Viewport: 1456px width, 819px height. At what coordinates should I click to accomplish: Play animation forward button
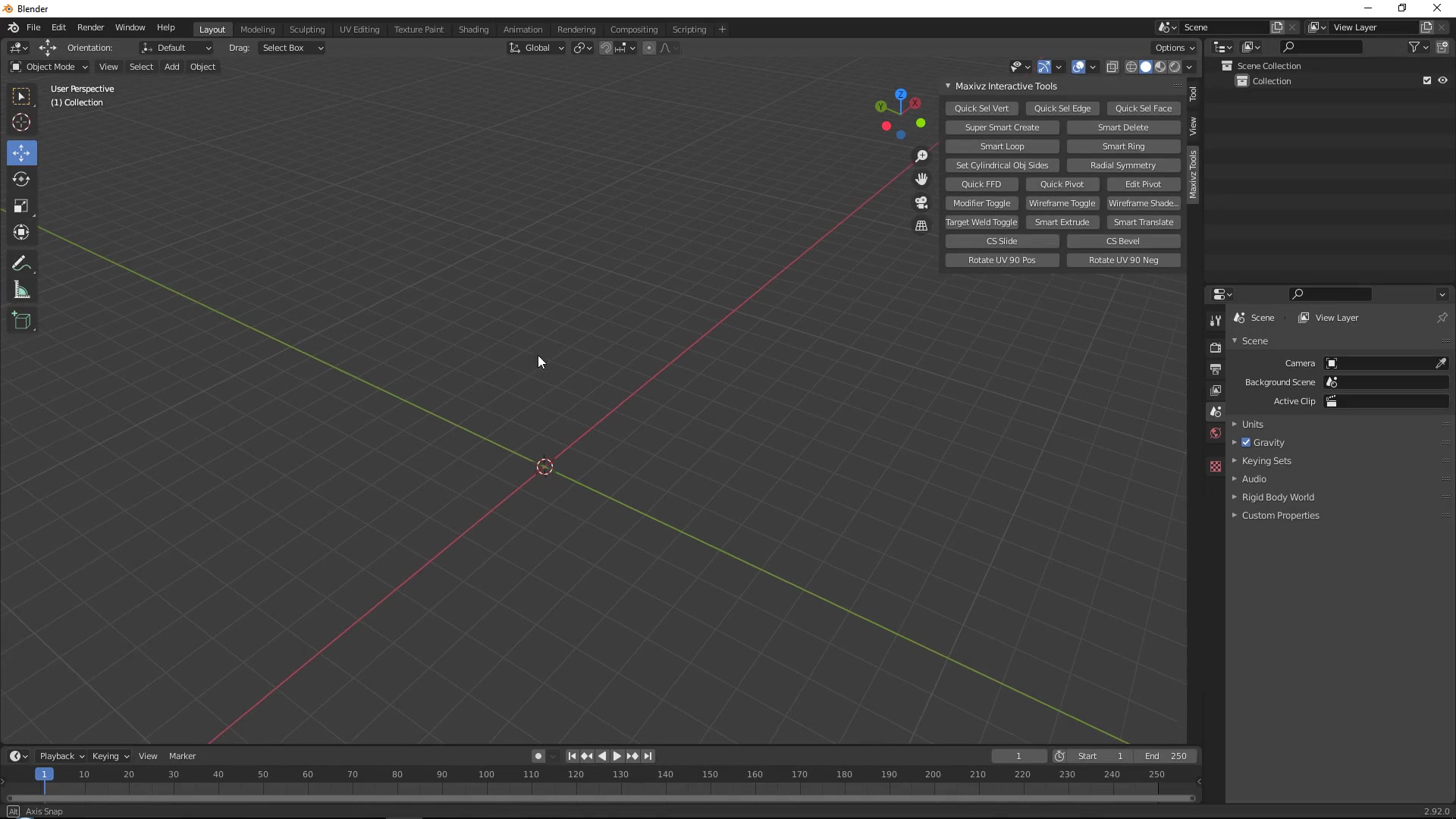click(x=617, y=756)
